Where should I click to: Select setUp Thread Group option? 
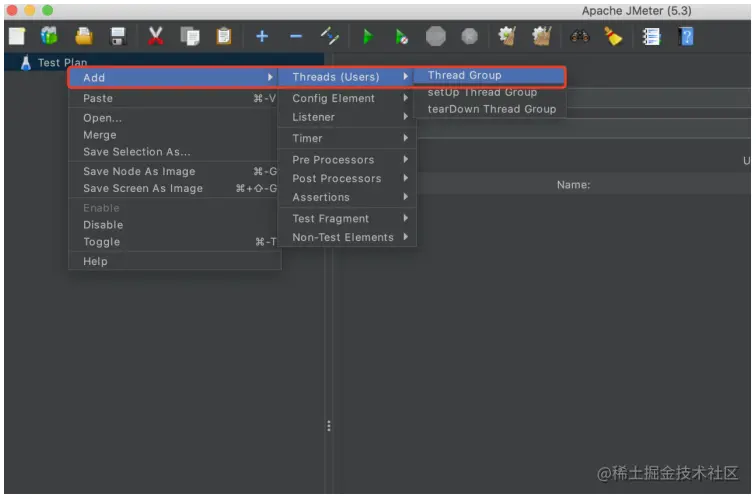point(490,92)
